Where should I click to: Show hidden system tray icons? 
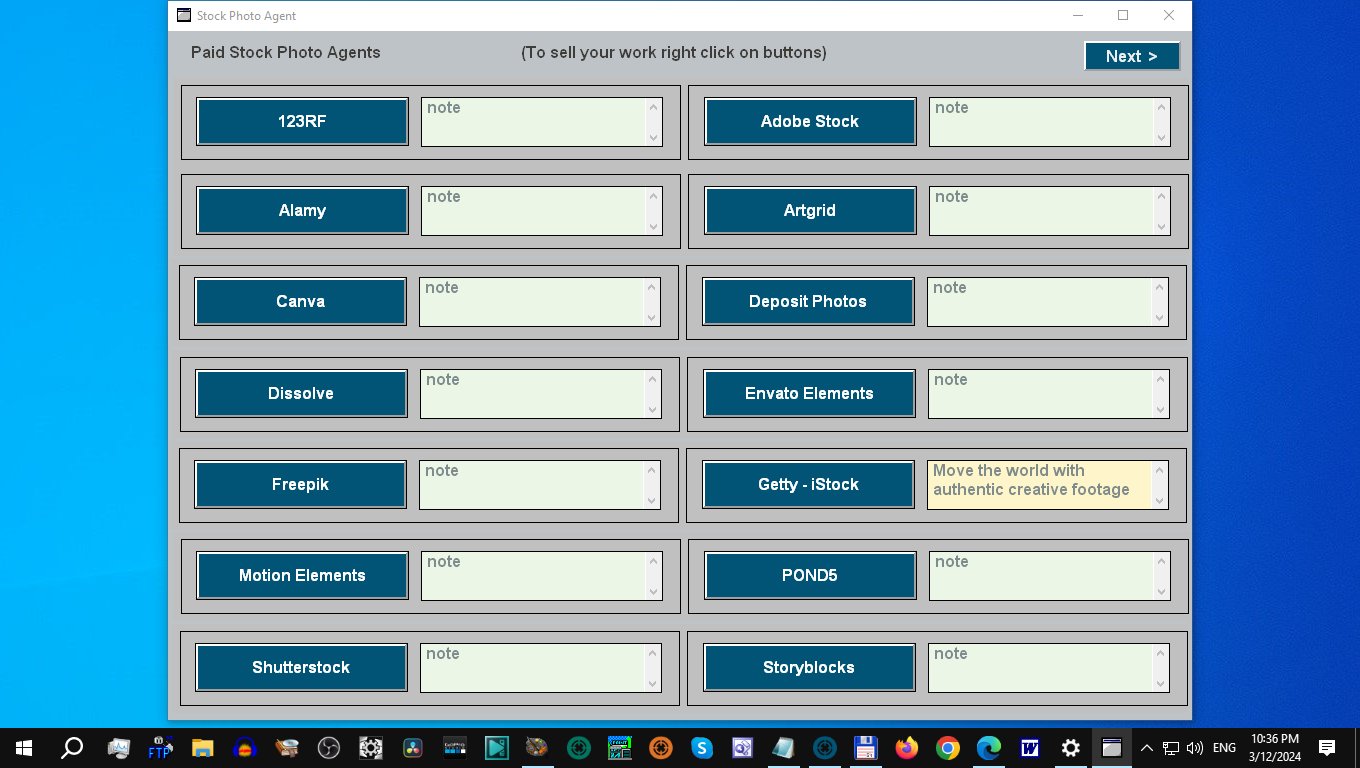coord(1147,747)
